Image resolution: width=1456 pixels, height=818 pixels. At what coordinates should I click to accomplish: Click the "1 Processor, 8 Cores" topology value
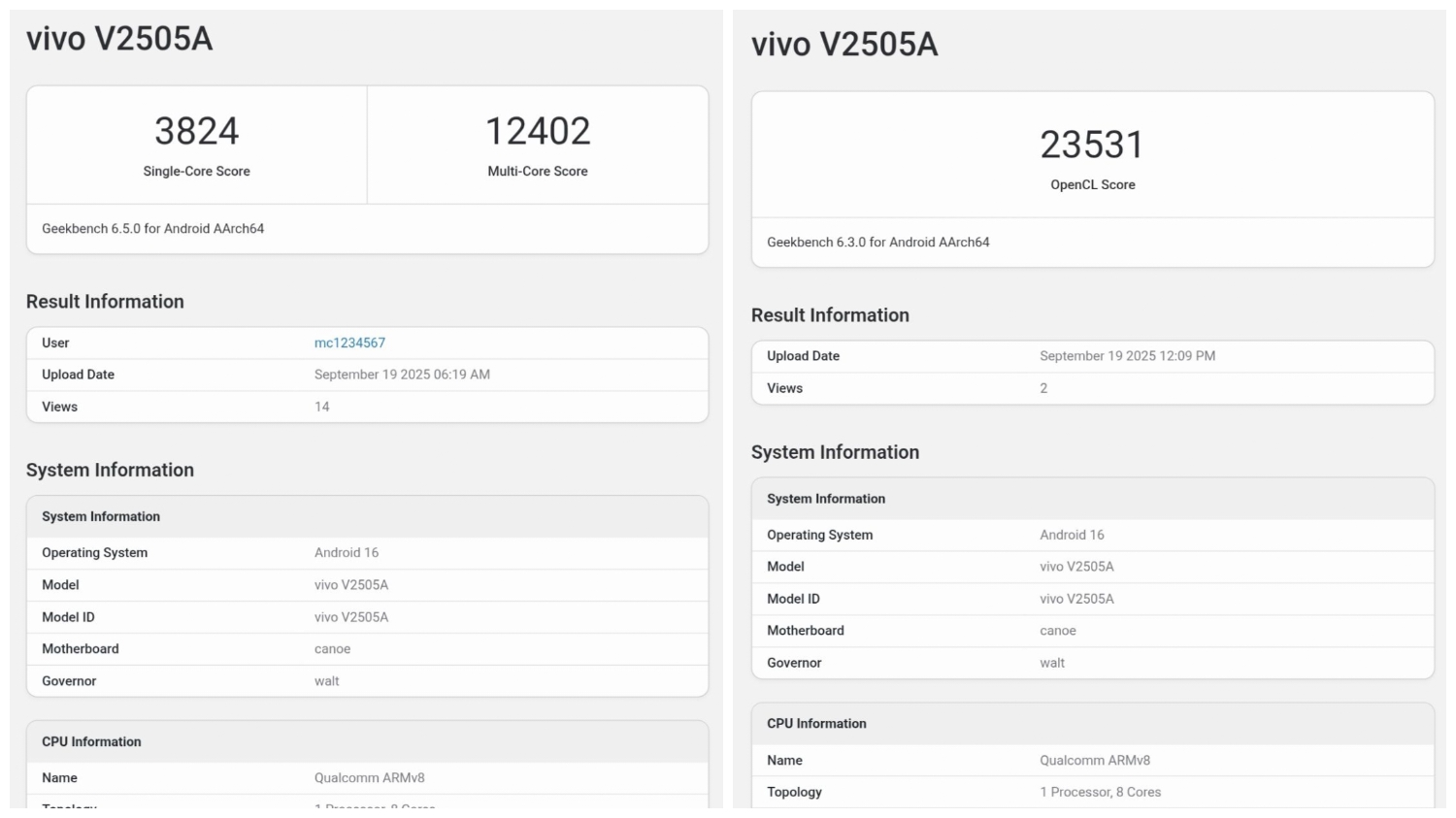point(1100,792)
